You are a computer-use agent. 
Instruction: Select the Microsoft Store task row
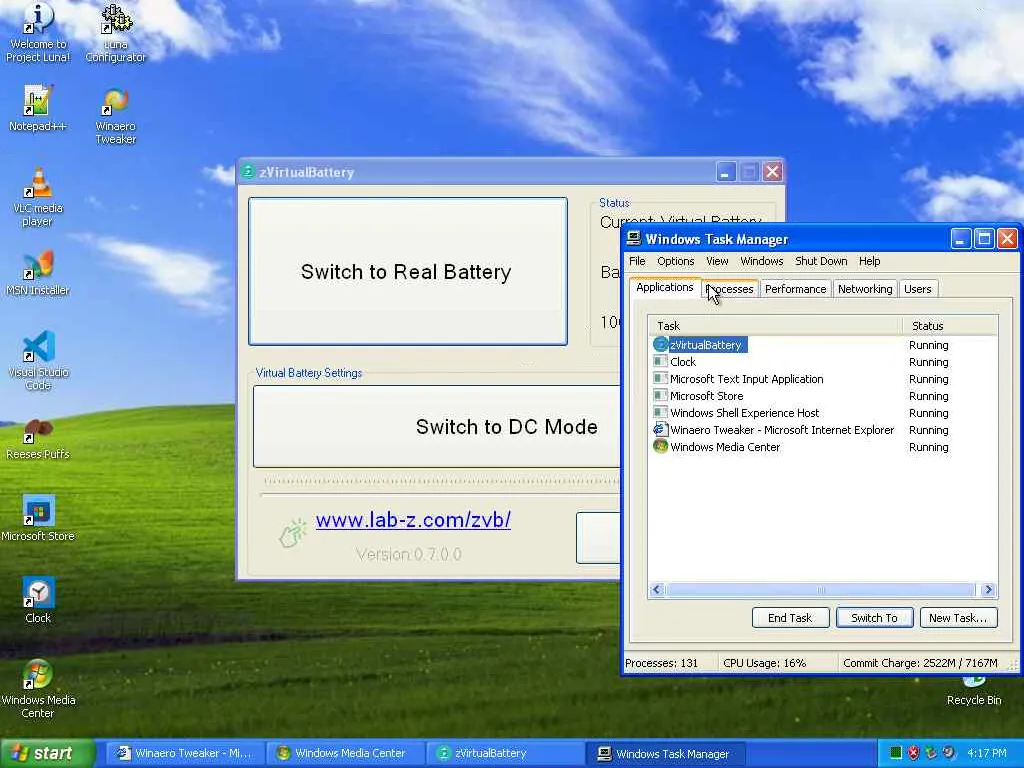pyautogui.click(x=823, y=396)
